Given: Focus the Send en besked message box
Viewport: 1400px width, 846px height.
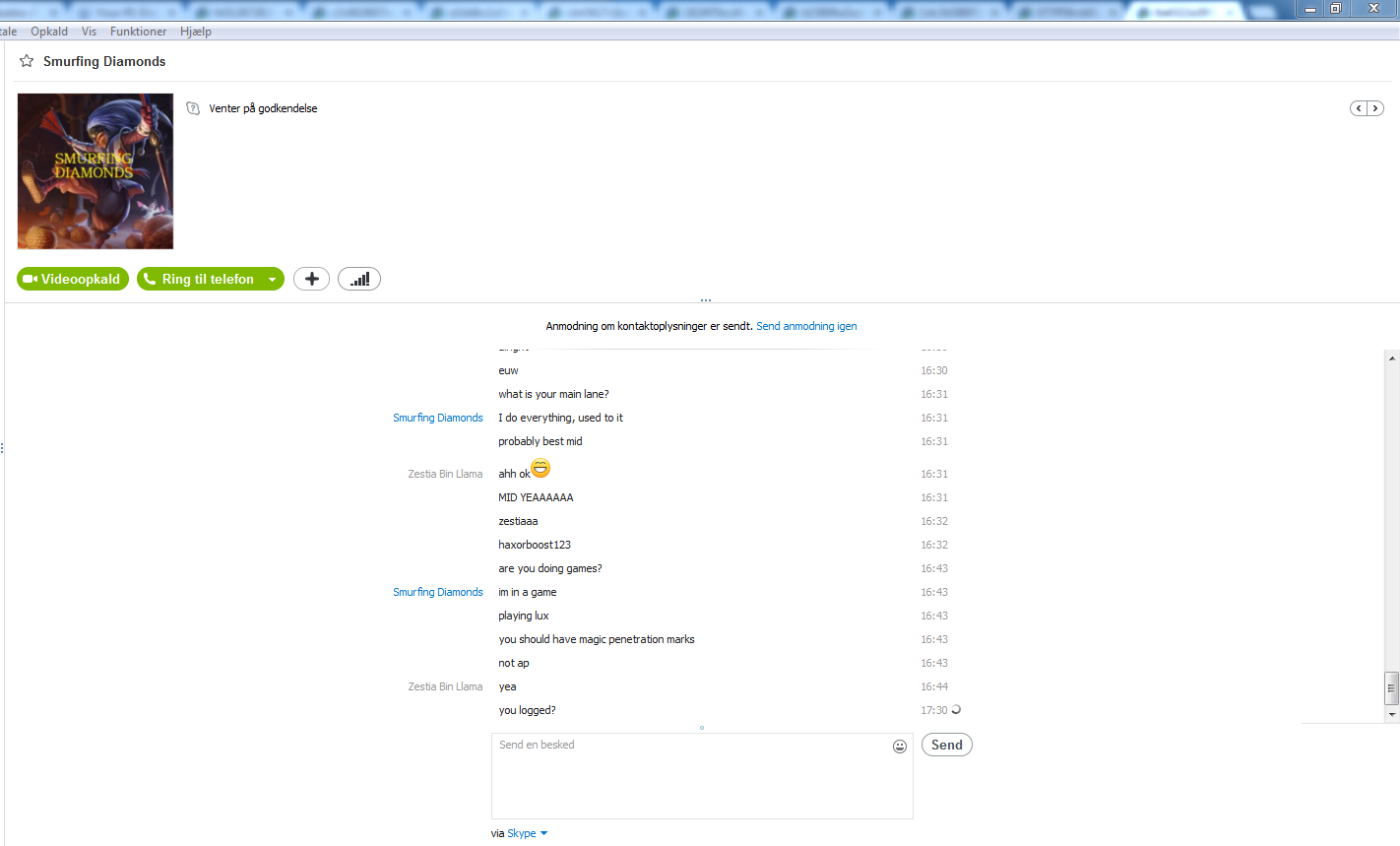Looking at the screenshot, I should point(702,776).
